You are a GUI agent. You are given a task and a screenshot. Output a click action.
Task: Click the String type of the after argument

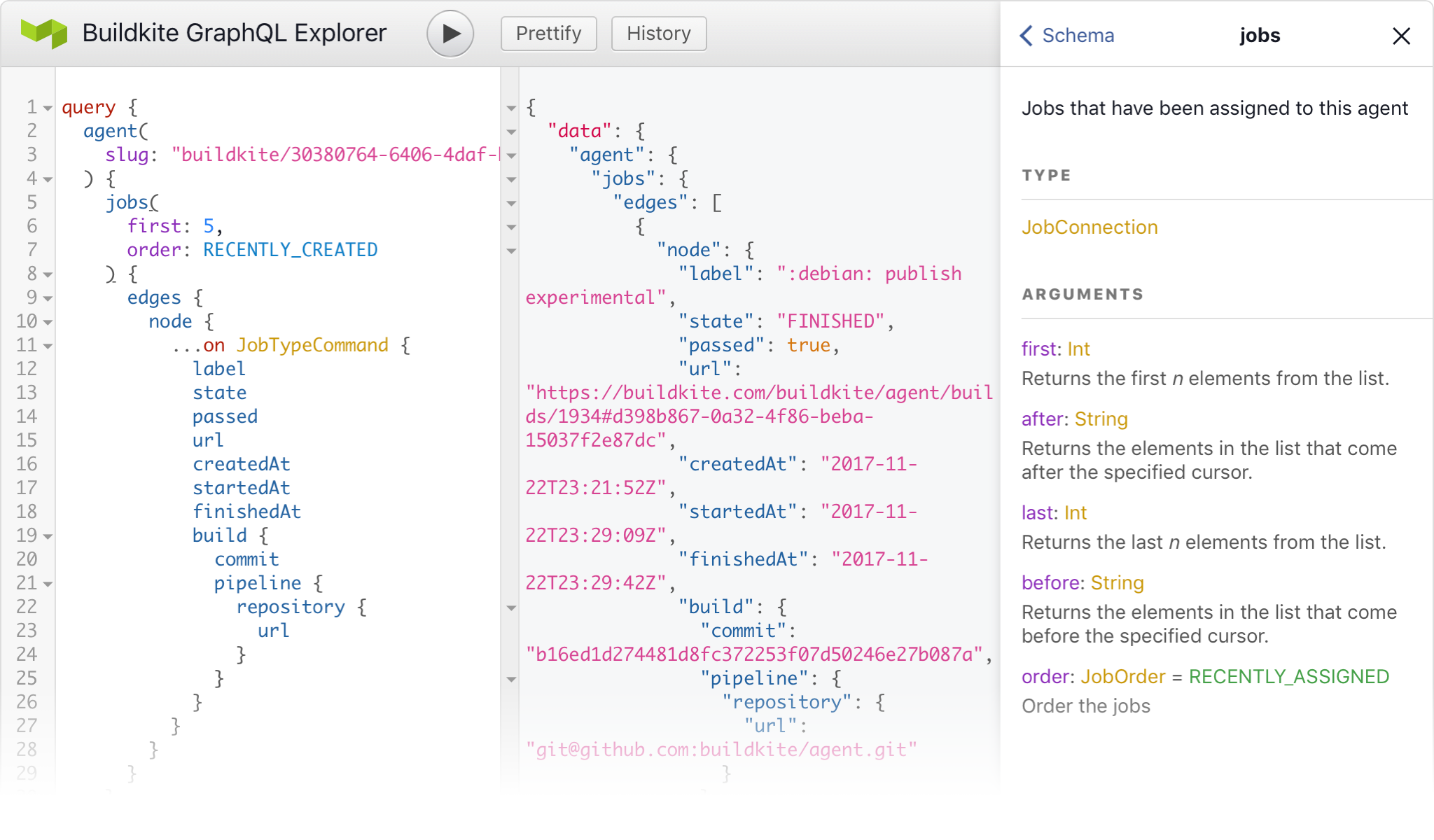point(1100,419)
